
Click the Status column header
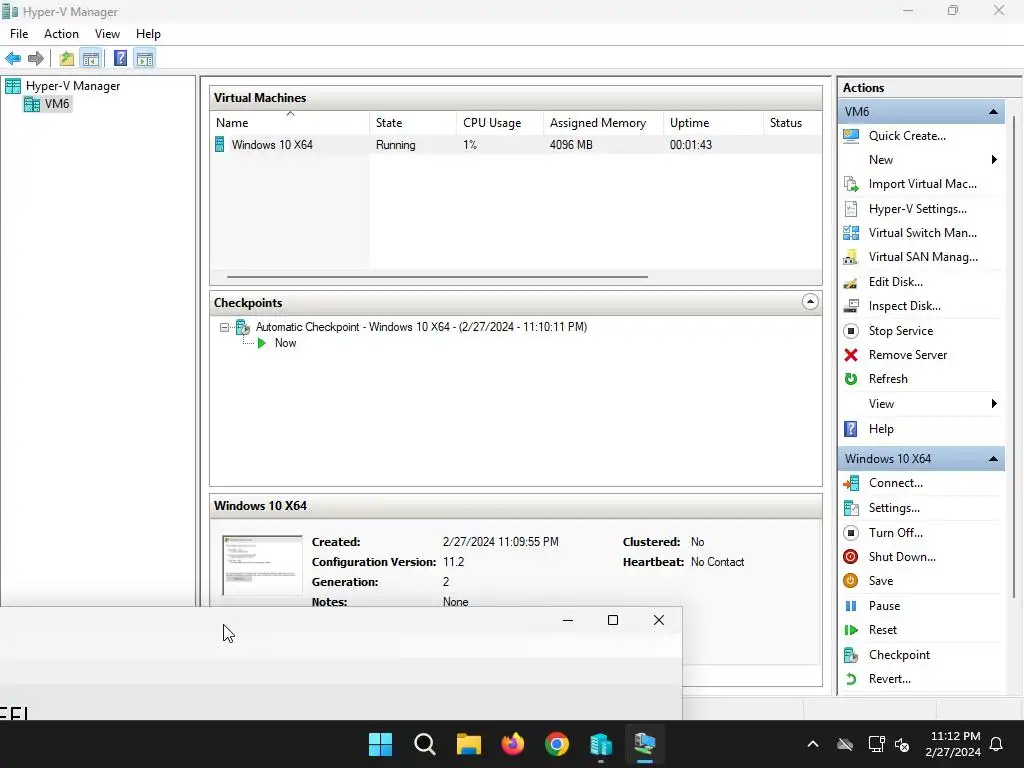click(793, 123)
